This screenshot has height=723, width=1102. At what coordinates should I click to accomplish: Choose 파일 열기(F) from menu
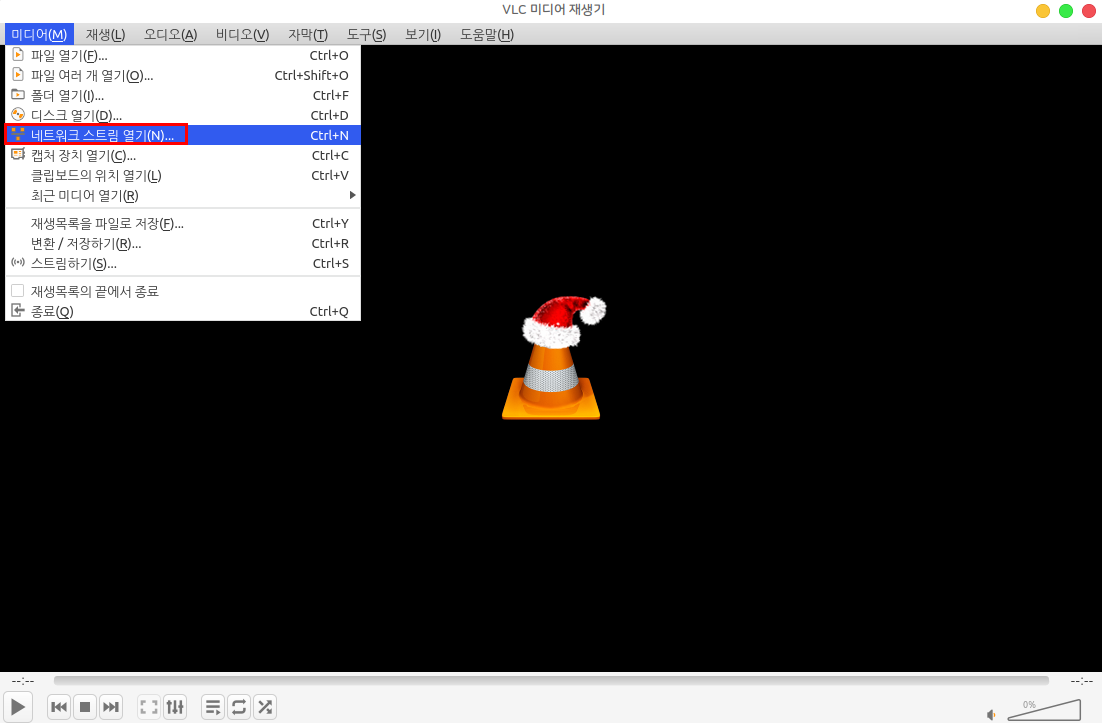69,55
